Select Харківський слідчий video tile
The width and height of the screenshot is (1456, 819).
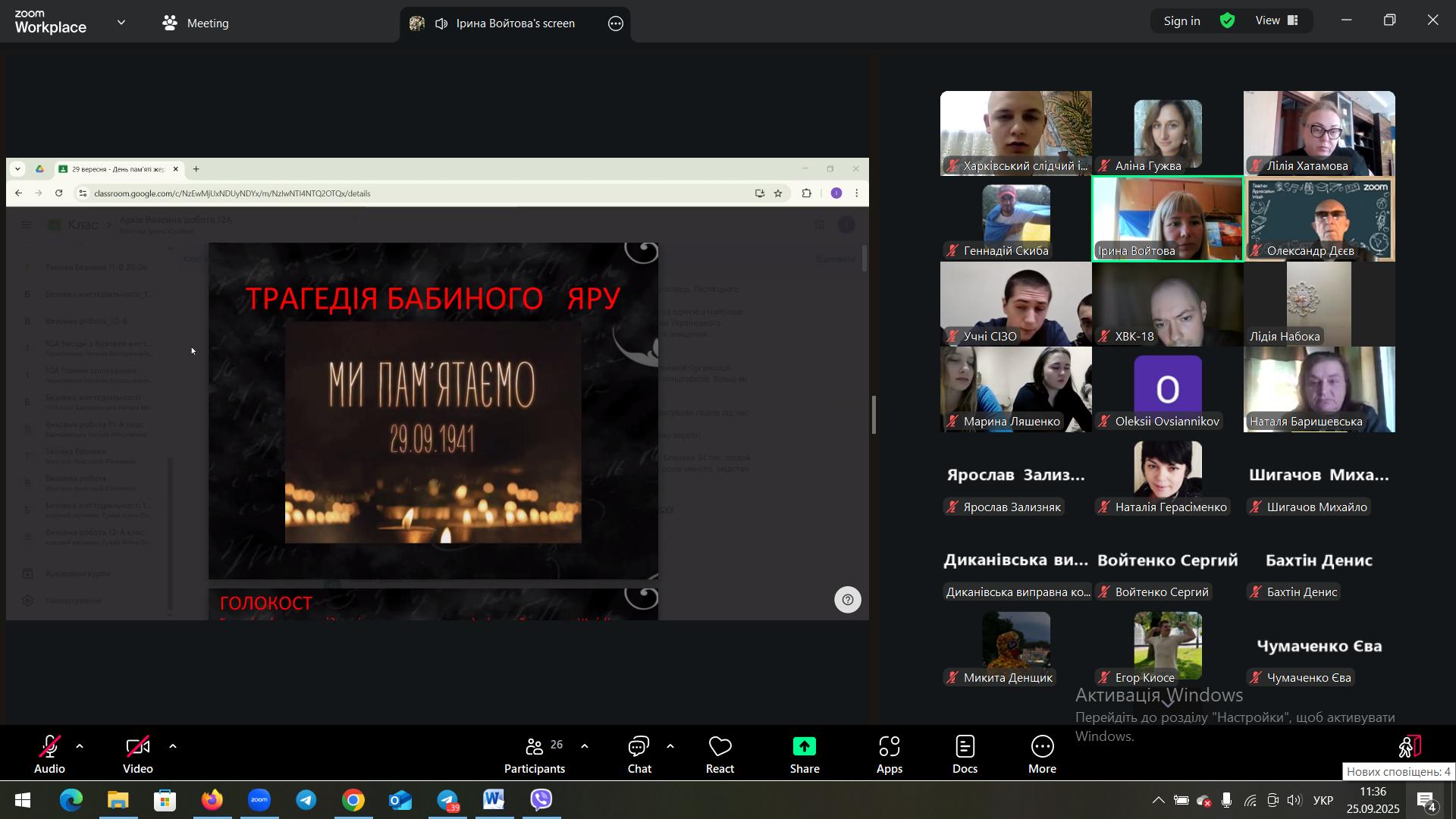(x=1016, y=133)
